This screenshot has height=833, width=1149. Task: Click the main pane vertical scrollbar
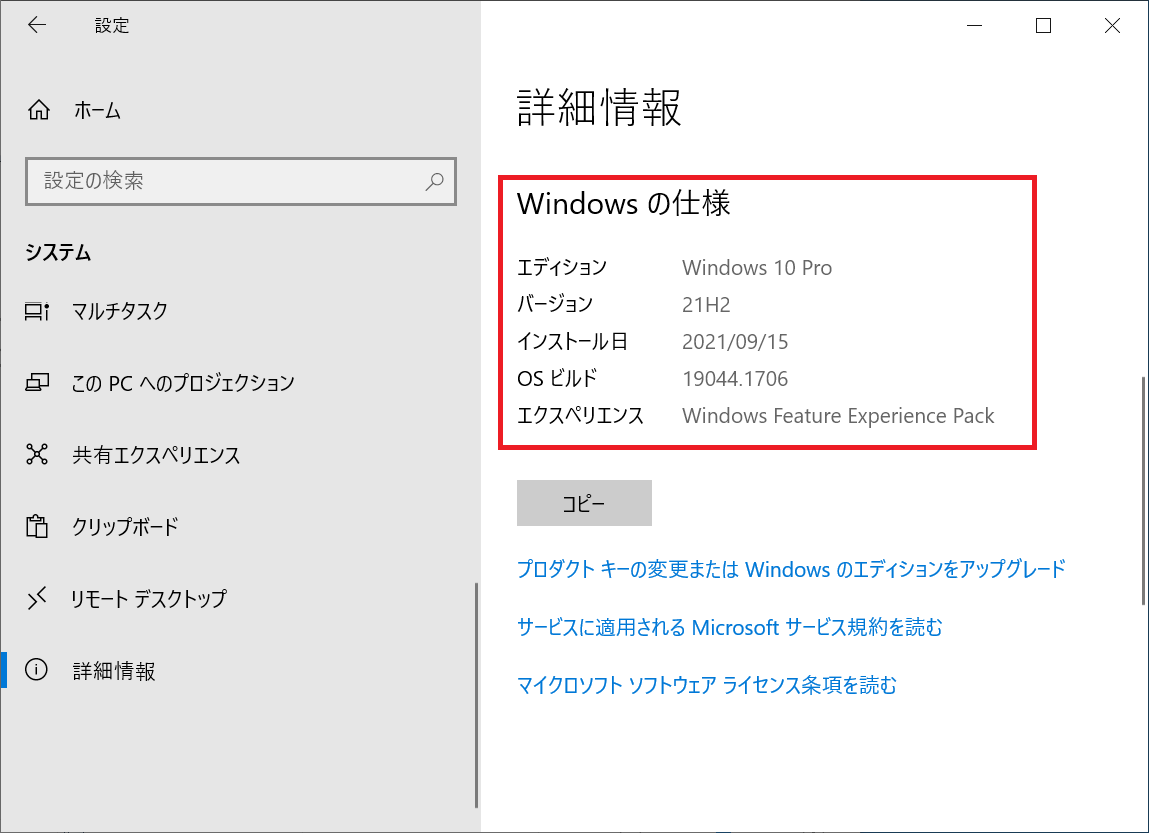(1144, 490)
